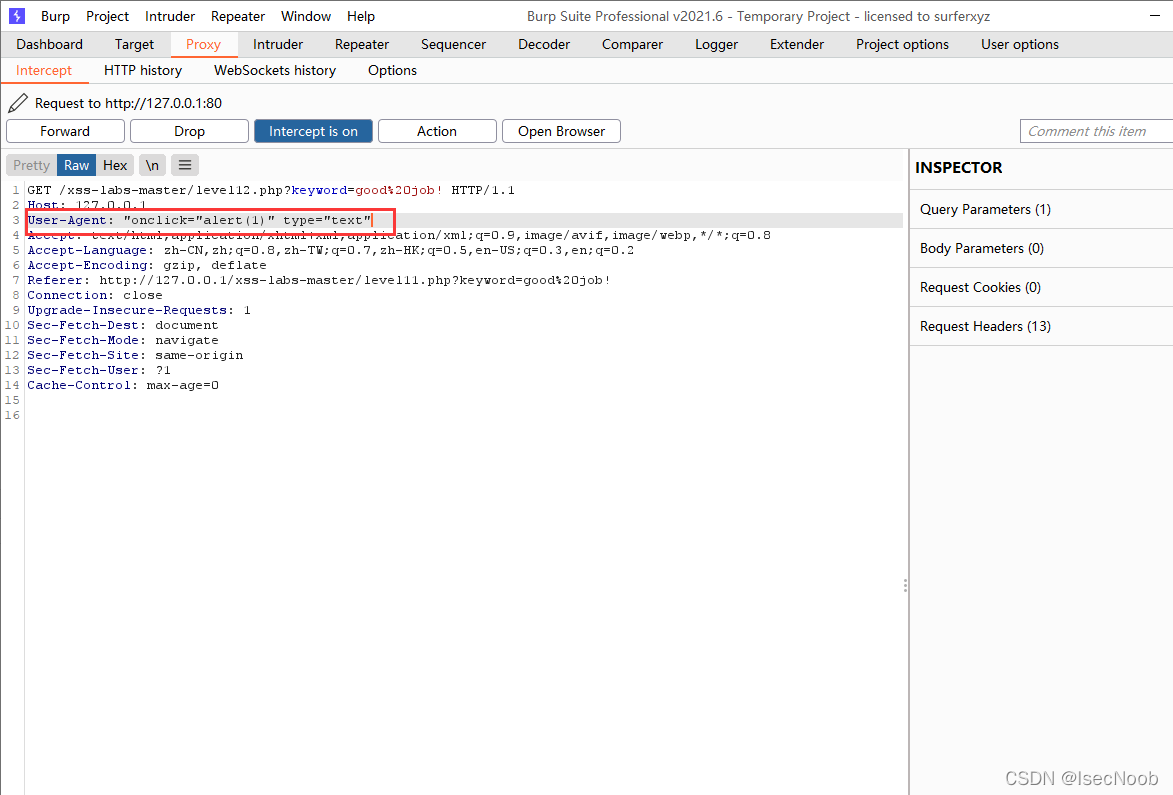The width and height of the screenshot is (1173, 795).
Task: Open the Project options tab
Action: (902, 44)
